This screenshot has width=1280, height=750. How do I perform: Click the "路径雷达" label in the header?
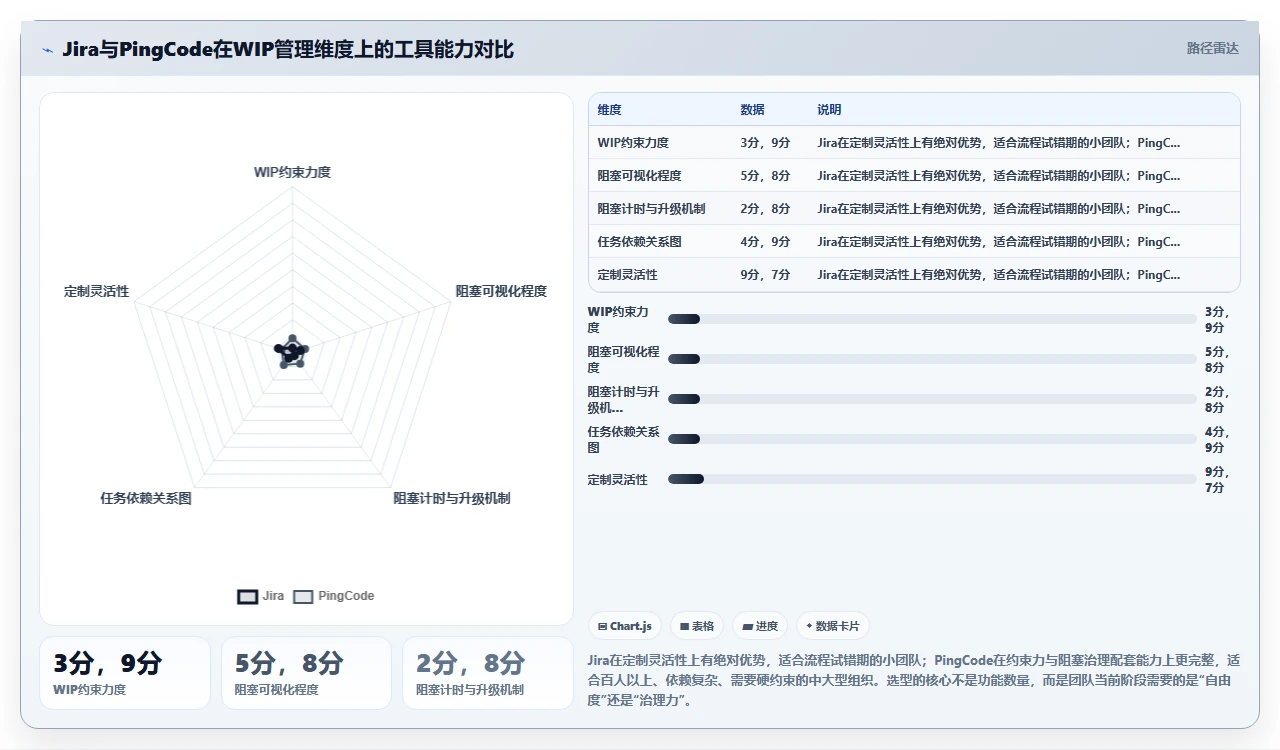1212,48
